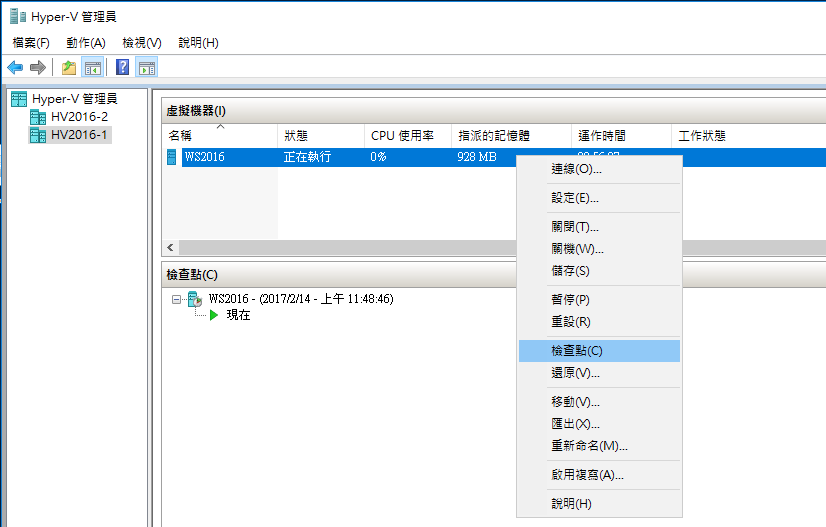The width and height of the screenshot is (826, 527).
Task: Click the 正在執行 status cell
Action: [x=307, y=157]
